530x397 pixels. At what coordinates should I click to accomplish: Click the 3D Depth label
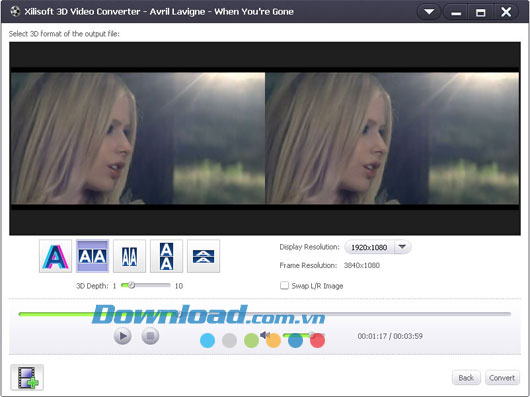[x=92, y=286]
